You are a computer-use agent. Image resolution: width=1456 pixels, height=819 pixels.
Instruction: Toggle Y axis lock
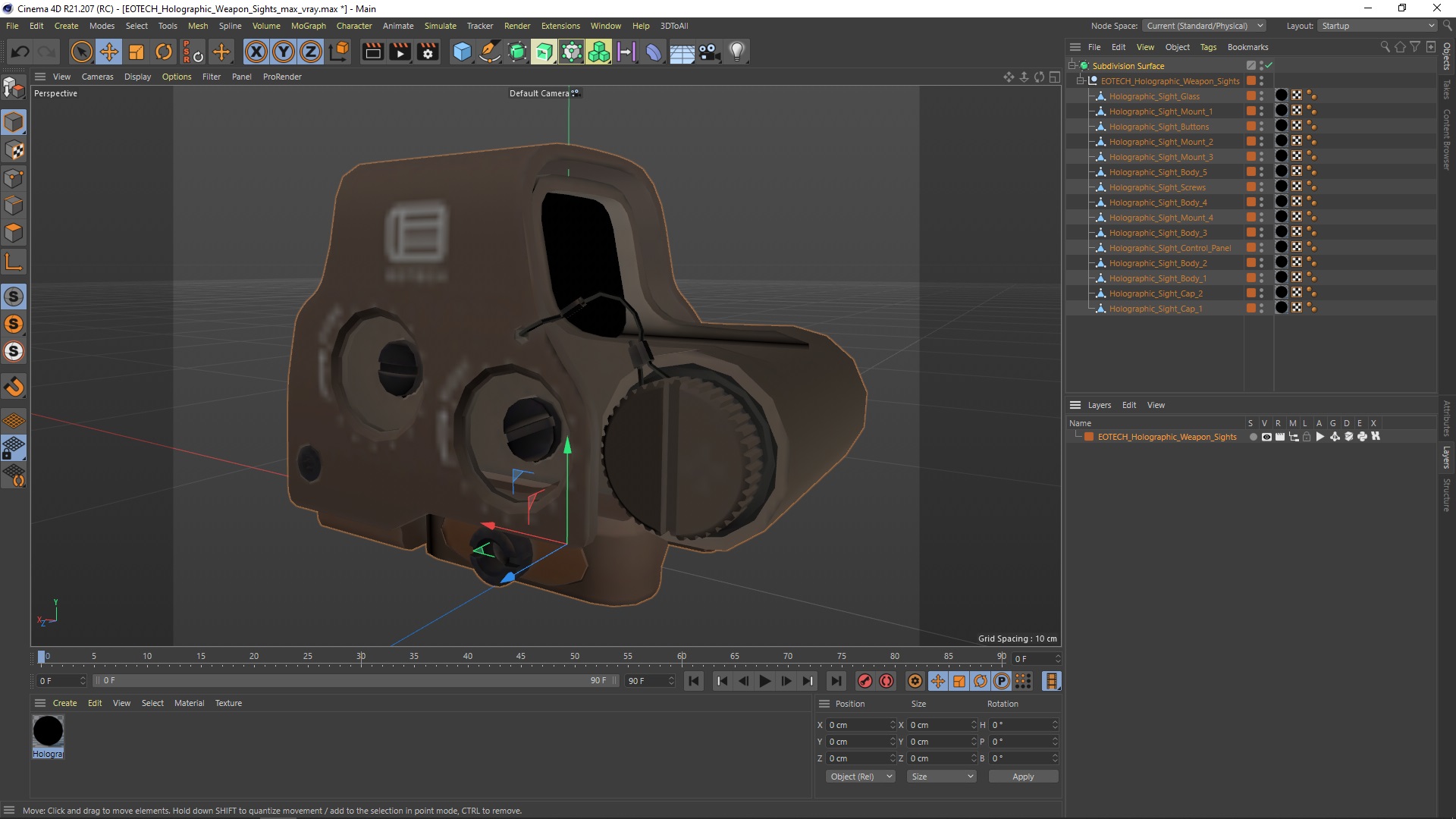pos(284,52)
